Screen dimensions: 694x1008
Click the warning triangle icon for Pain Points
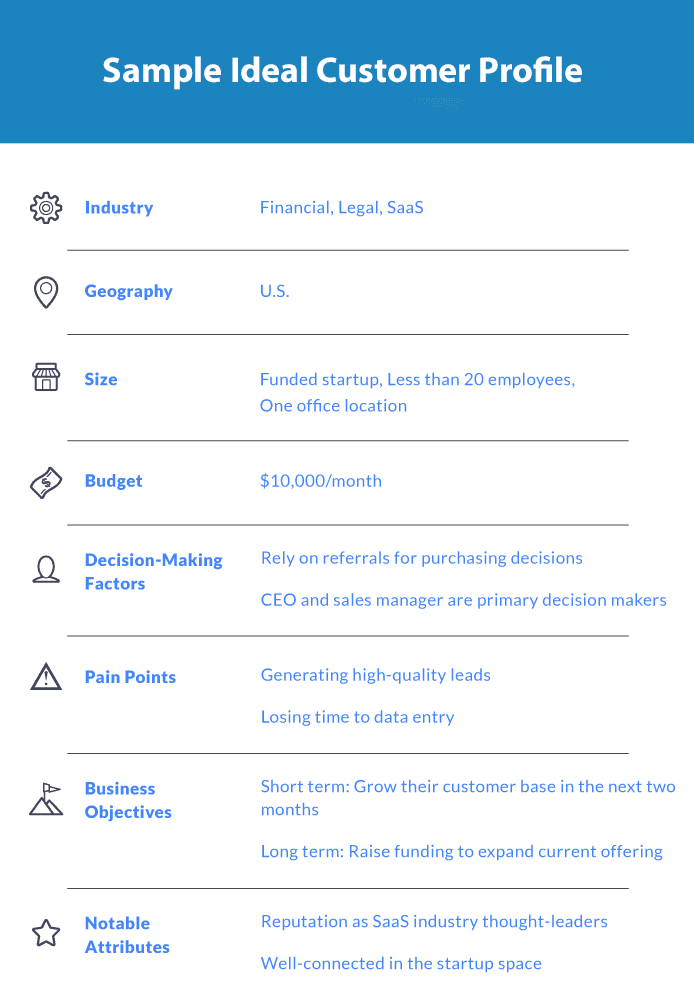point(46,676)
